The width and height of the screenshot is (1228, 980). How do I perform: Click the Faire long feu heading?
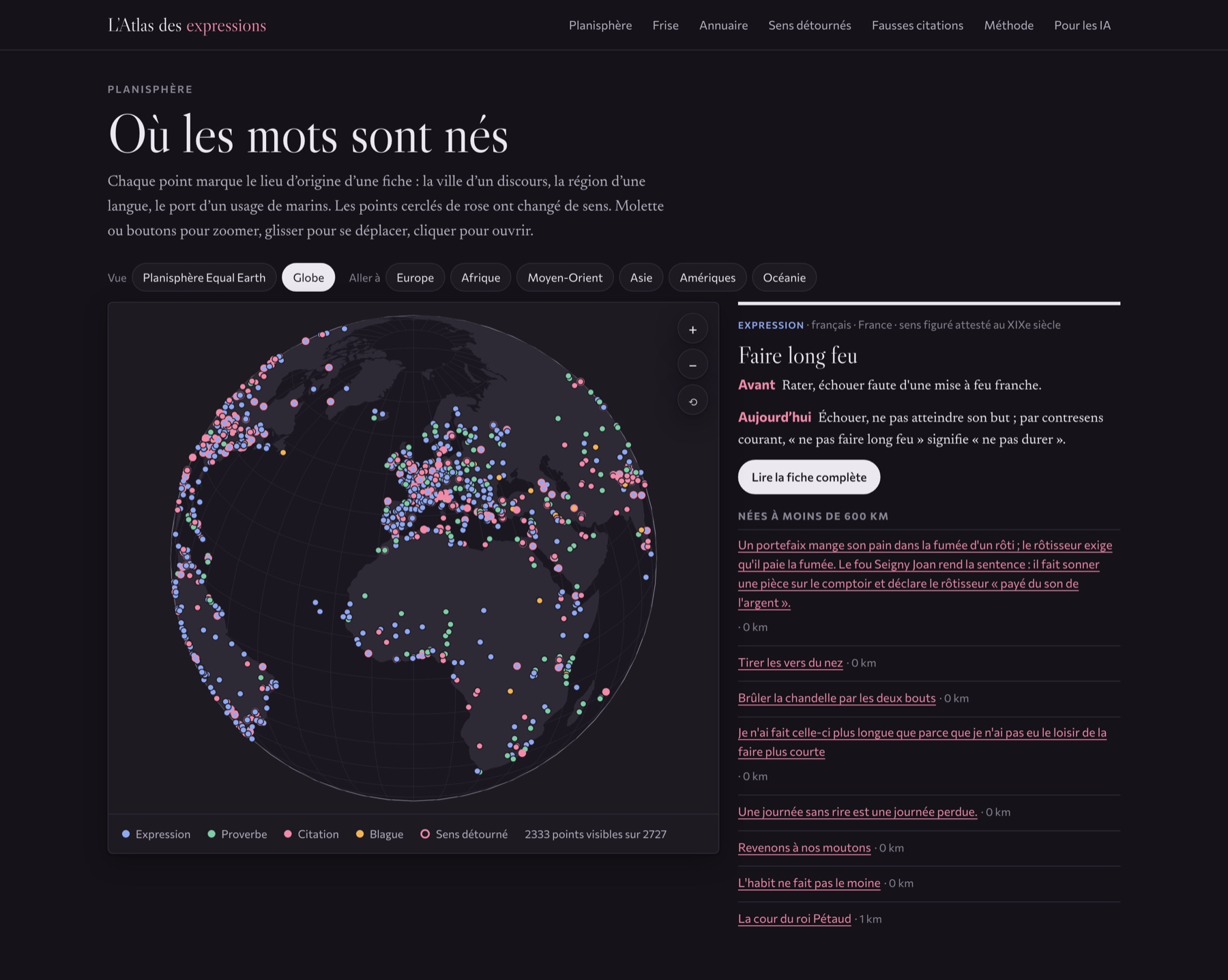point(798,355)
